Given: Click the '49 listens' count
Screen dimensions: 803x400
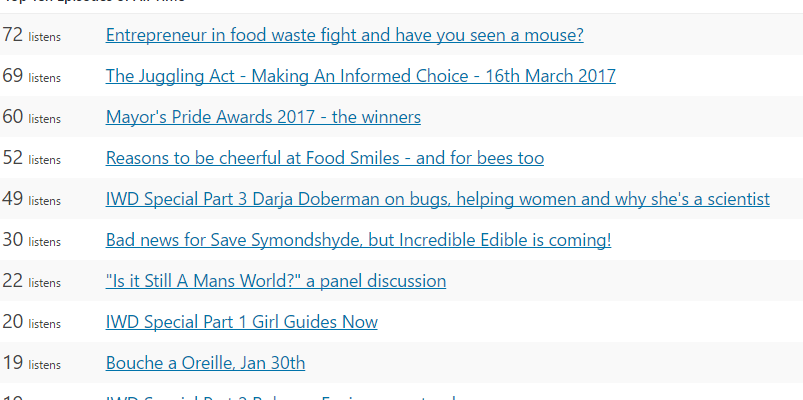Looking at the screenshot, I should click(x=32, y=199).
